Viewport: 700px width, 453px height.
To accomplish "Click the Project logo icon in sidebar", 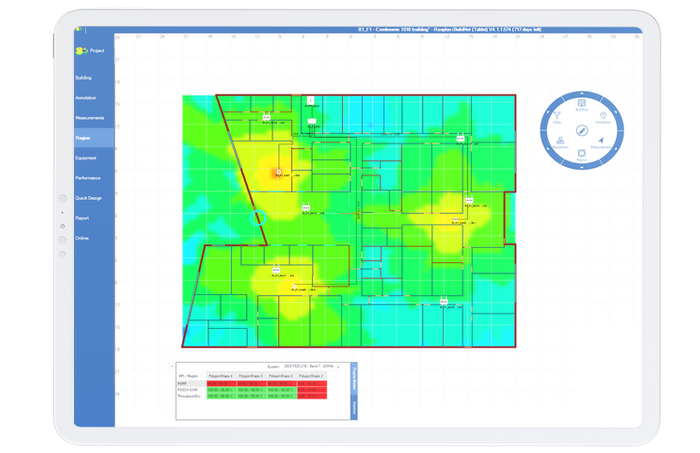I will 82,50.
